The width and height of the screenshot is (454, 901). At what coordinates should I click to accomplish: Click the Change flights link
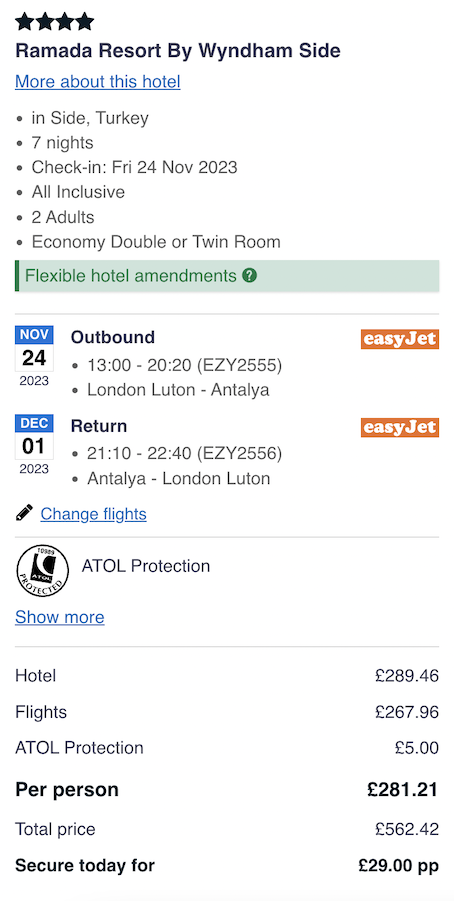point(93,514)
